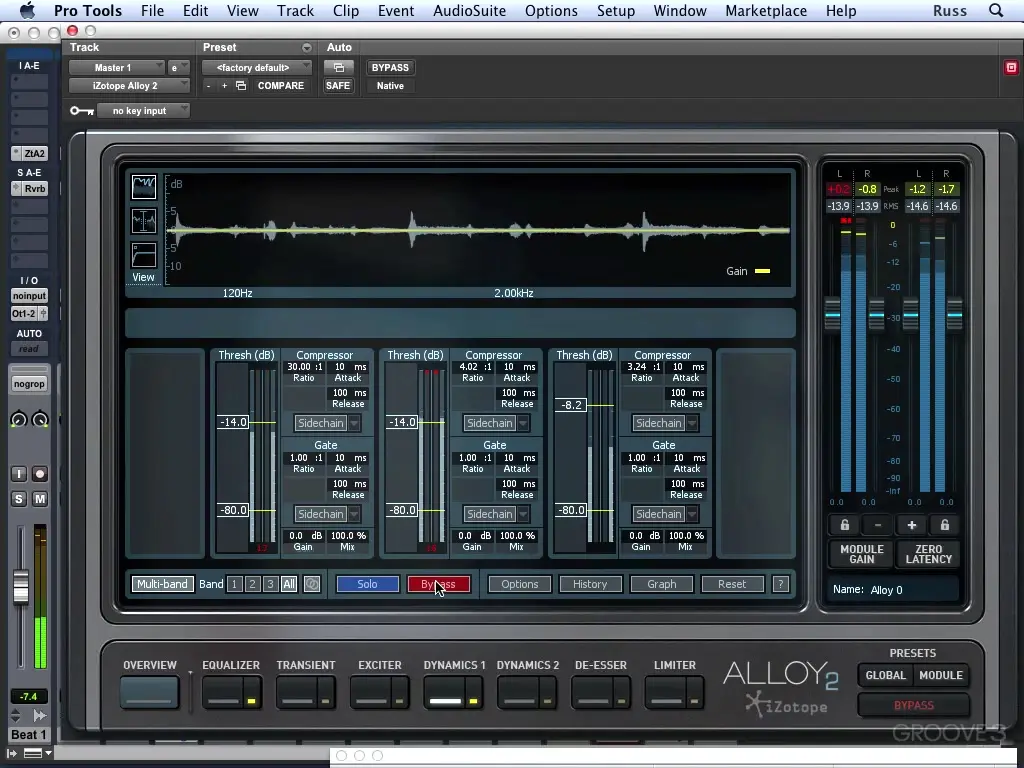Click the band 1 compressor ratio value 30.00
Screen dimensions: 1024x768
click(300, 367)
